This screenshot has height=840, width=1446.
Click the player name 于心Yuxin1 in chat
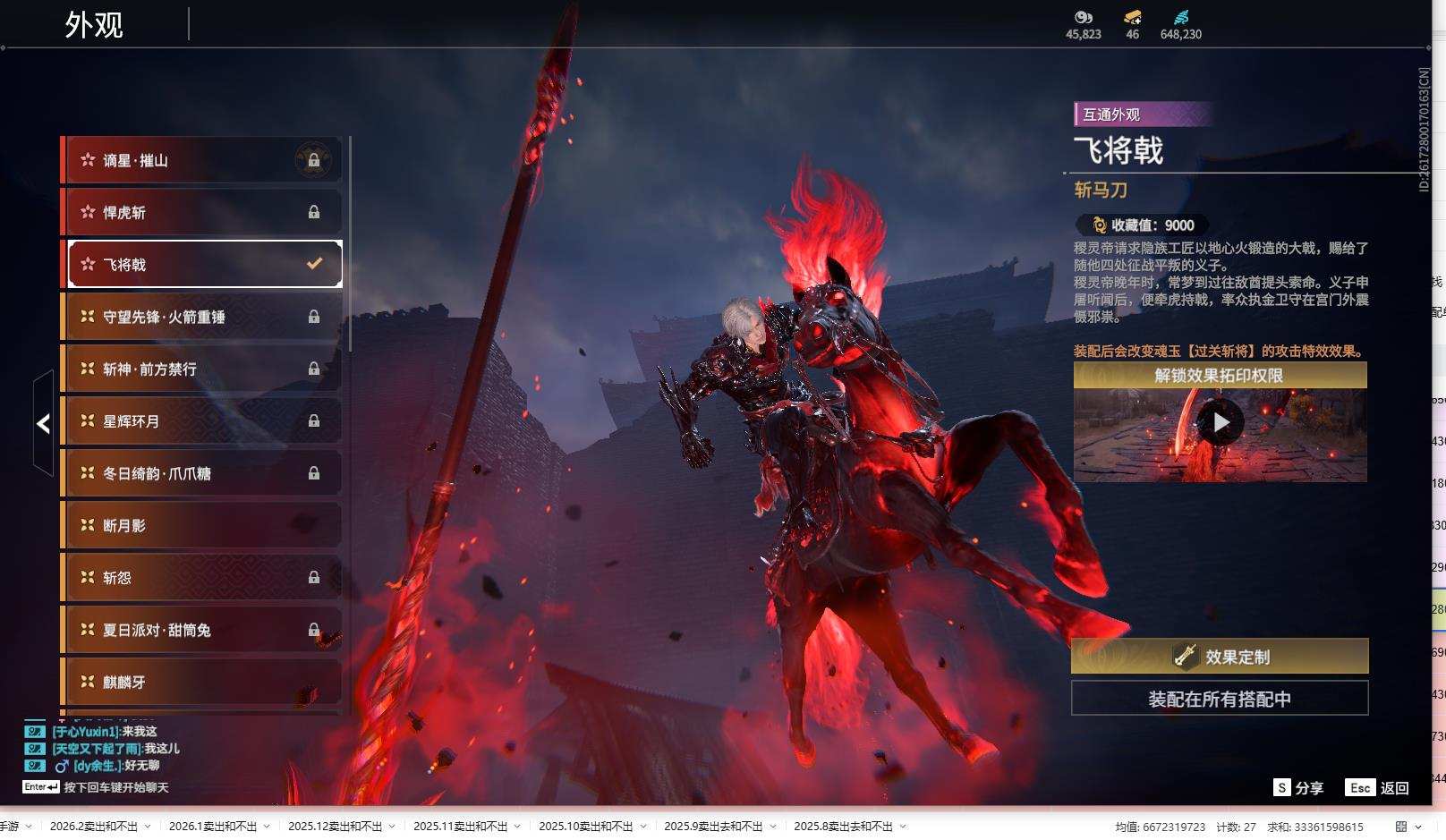click(x=85, y=732)
